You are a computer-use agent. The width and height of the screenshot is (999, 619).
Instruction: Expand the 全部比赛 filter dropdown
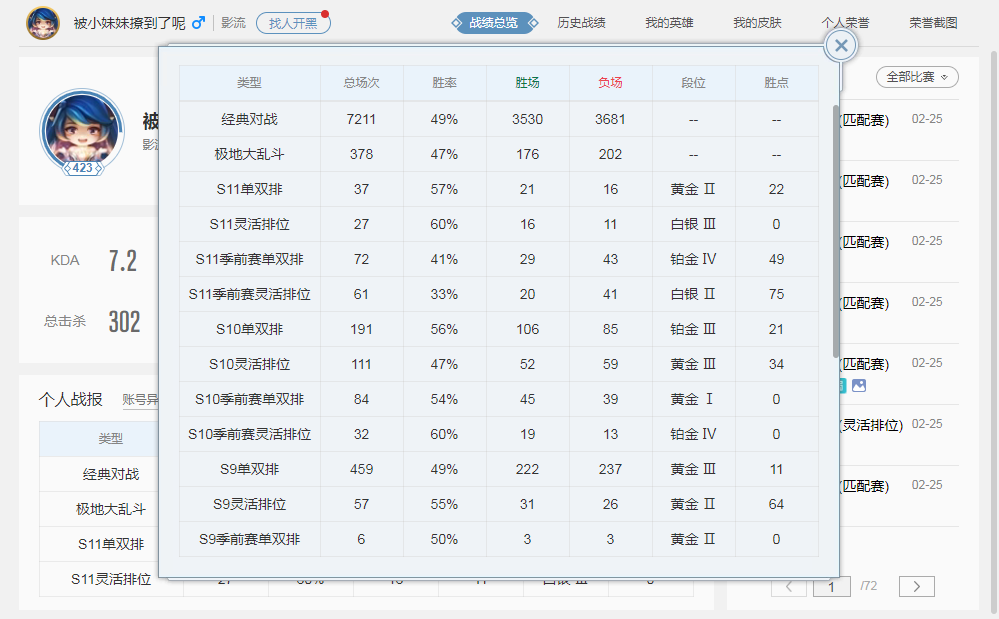(917, 77)
